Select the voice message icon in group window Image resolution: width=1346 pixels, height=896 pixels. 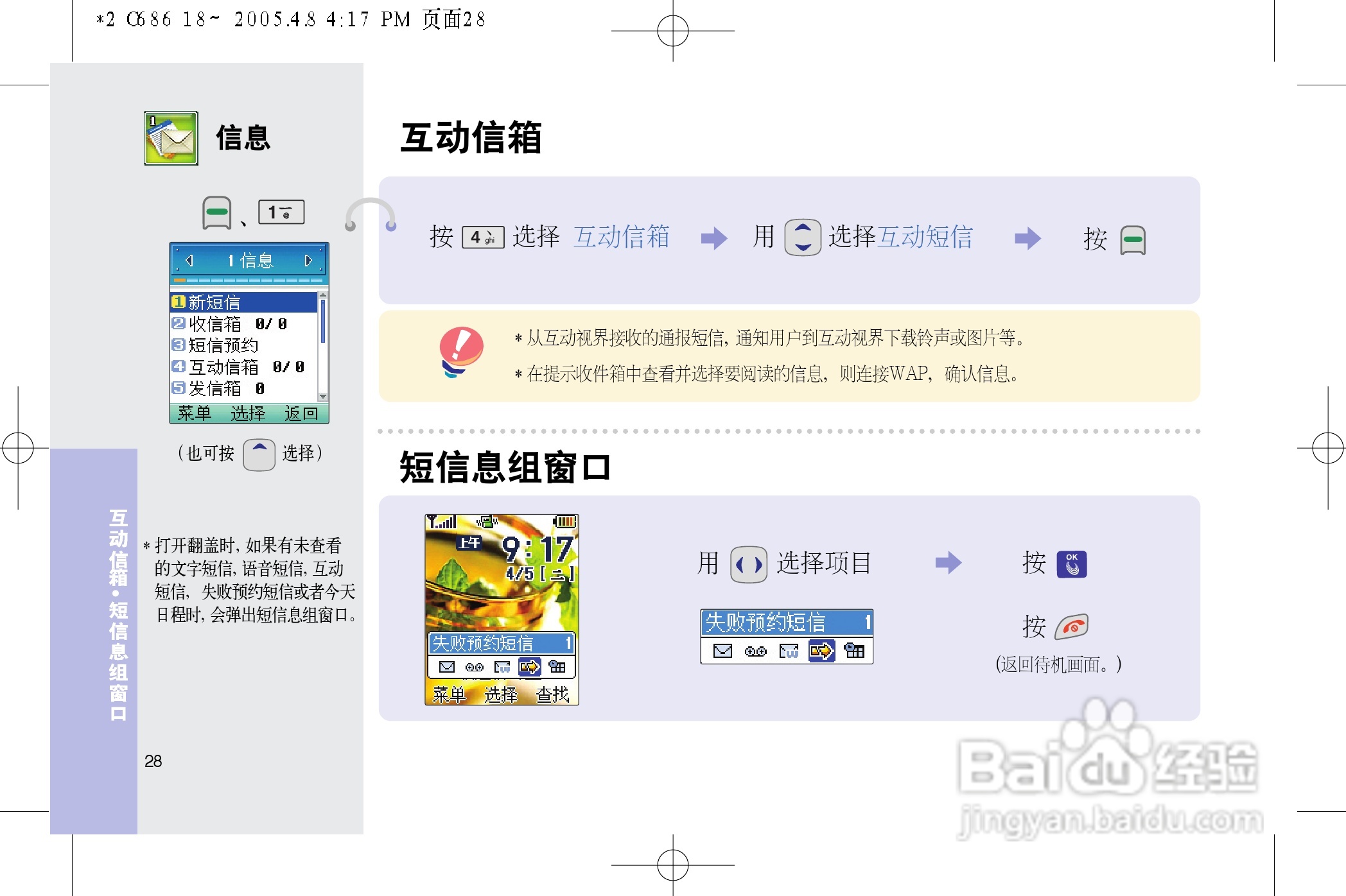(755, 651)
